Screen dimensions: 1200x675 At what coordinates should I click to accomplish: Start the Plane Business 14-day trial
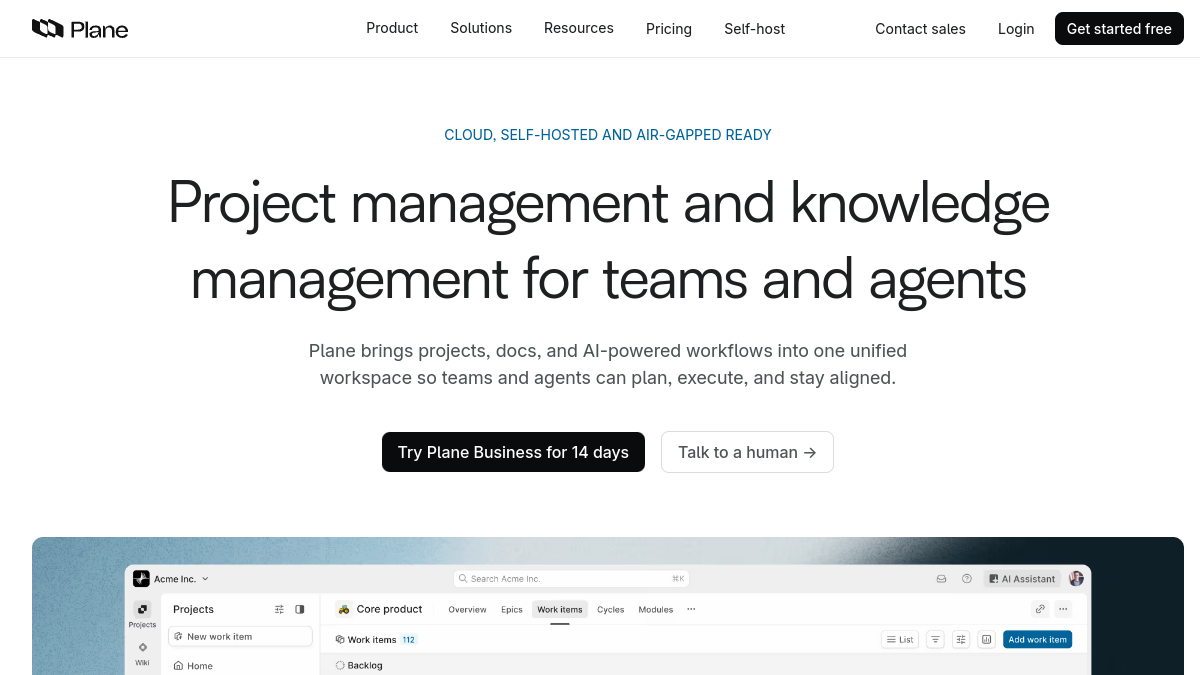click(513, 452)
